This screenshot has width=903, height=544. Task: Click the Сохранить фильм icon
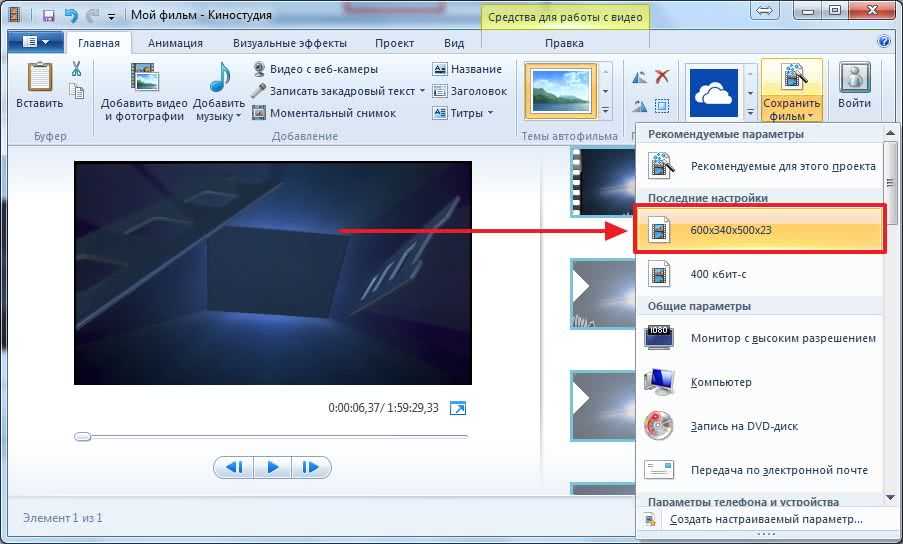[x=792, y=78]
